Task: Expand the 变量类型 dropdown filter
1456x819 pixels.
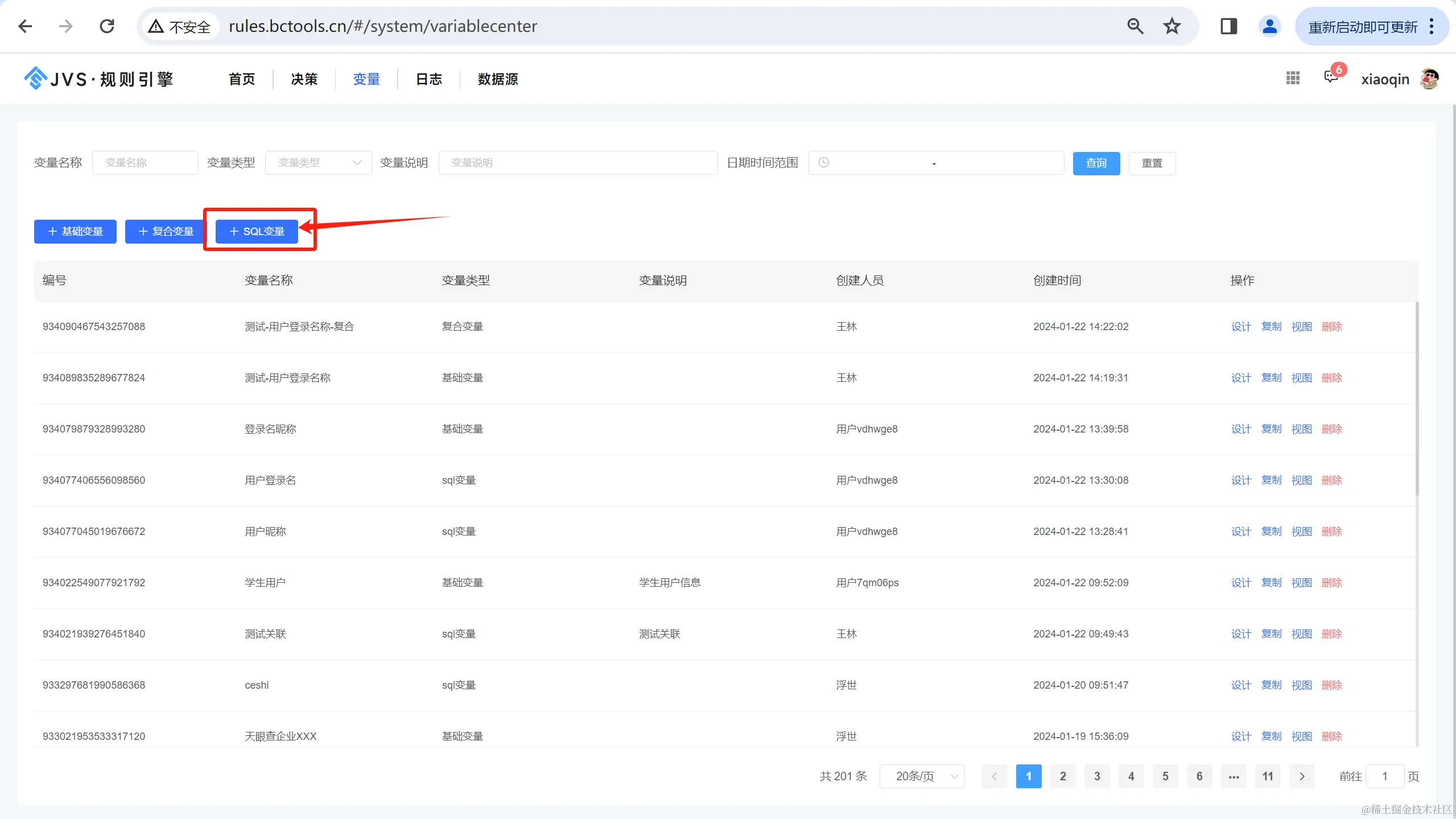Action: click(318, 163)
